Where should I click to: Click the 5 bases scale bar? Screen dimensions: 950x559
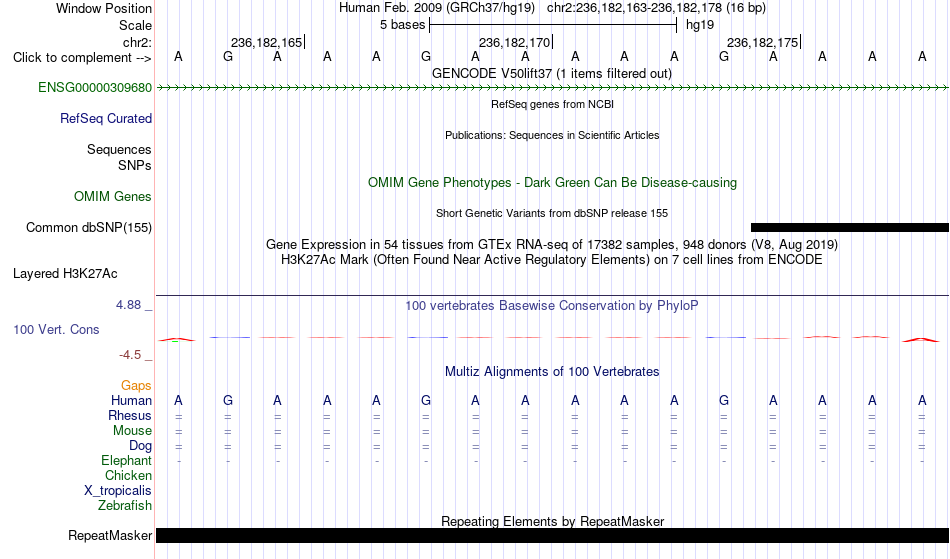point(553,25)
